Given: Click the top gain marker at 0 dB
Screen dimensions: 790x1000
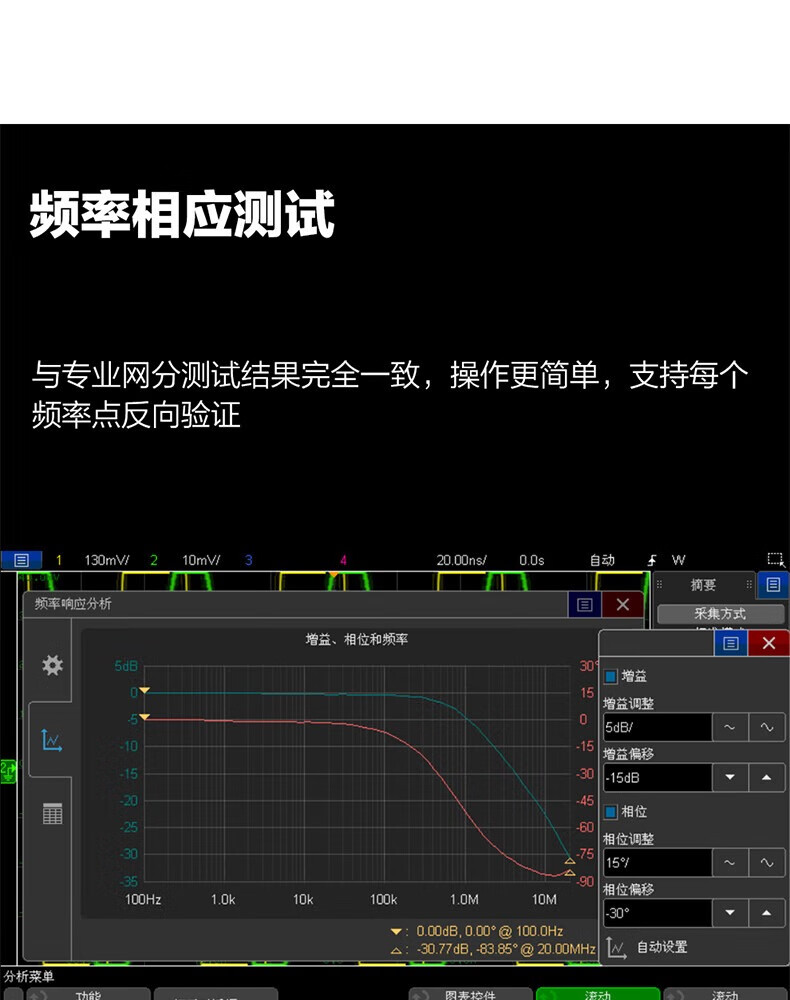Looking at the screenshot, I should [144, 690].
